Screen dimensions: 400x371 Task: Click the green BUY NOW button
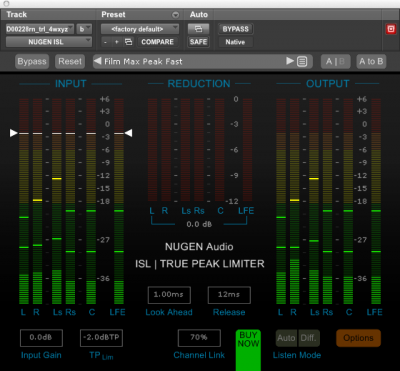[x=248, y=350]
